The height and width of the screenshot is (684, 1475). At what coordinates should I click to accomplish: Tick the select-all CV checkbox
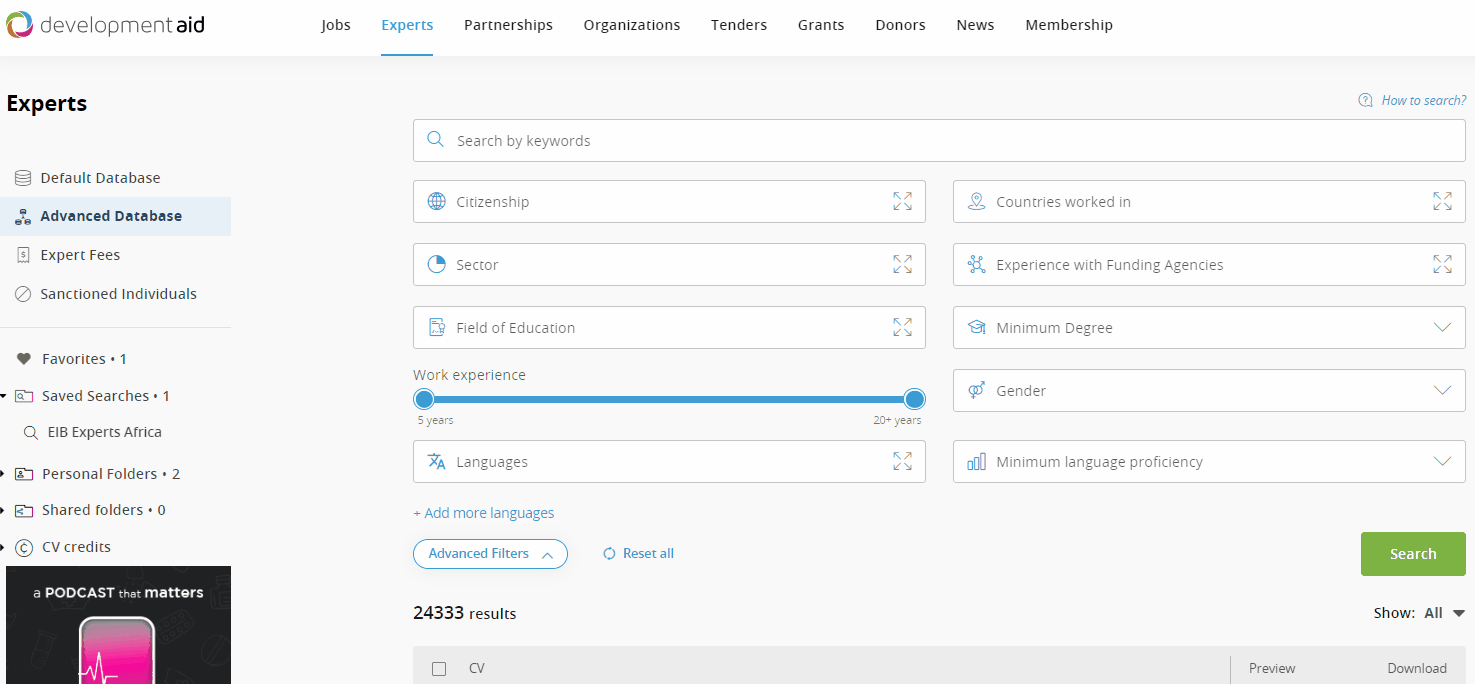[x=439, y=668]
